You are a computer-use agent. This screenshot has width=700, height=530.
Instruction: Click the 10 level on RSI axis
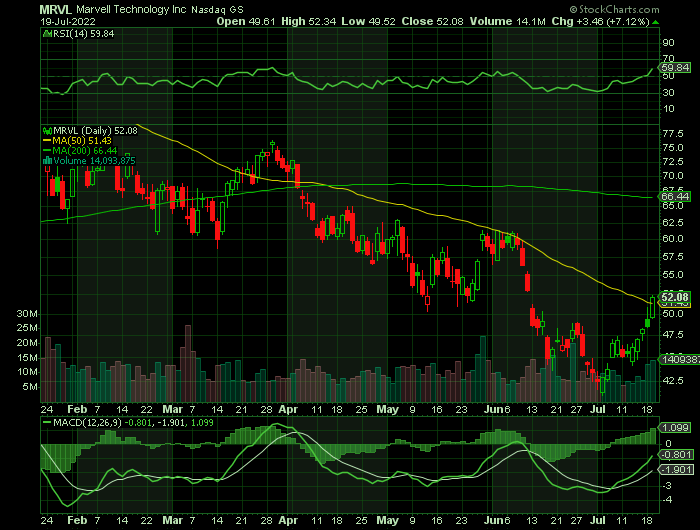coord(668,109)
